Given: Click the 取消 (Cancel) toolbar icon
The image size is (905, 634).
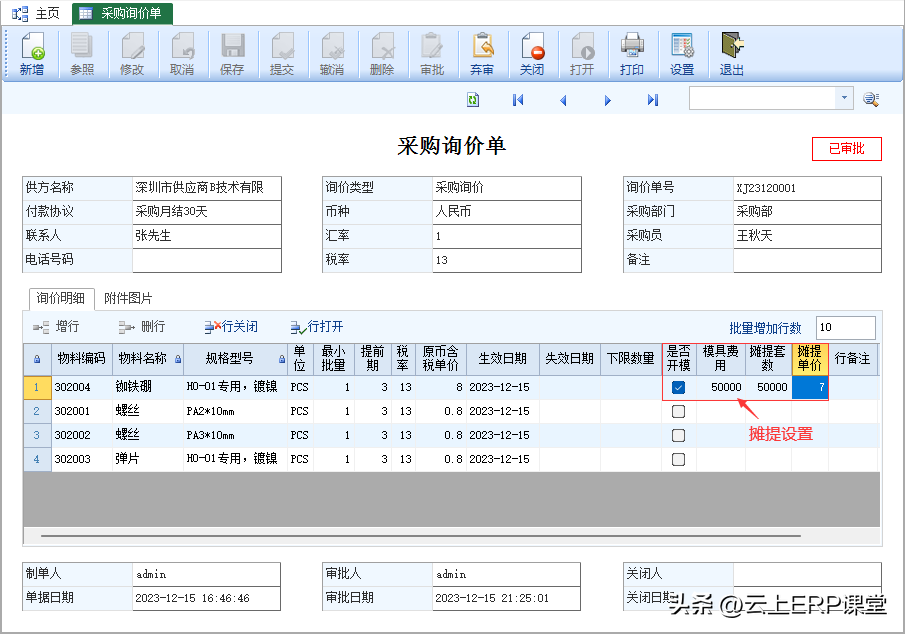Looking at the screenshot, I should coord(182,54).
